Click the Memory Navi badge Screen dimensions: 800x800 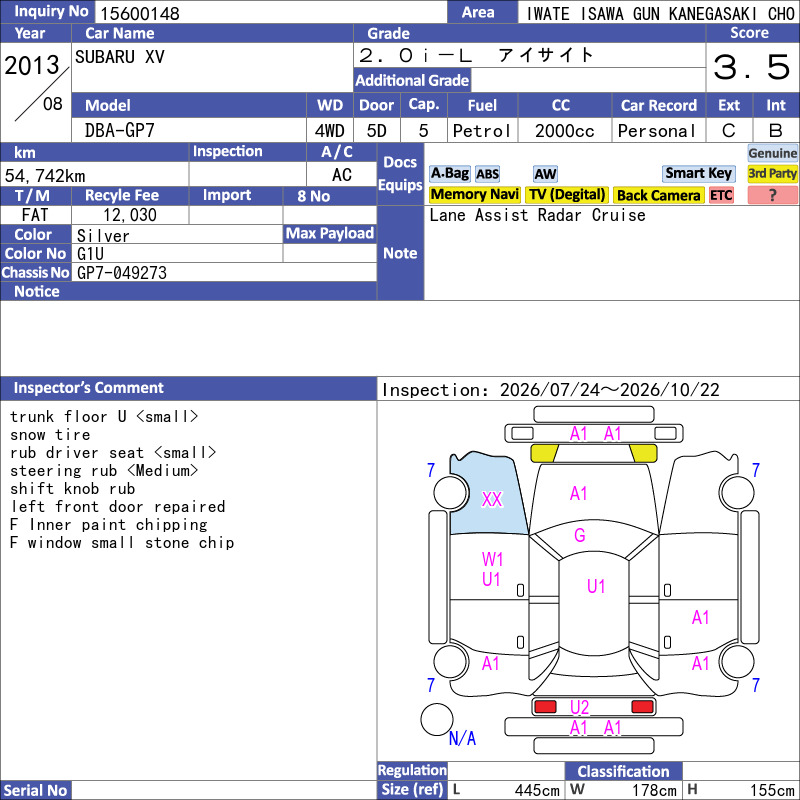(x=474, y=194)
